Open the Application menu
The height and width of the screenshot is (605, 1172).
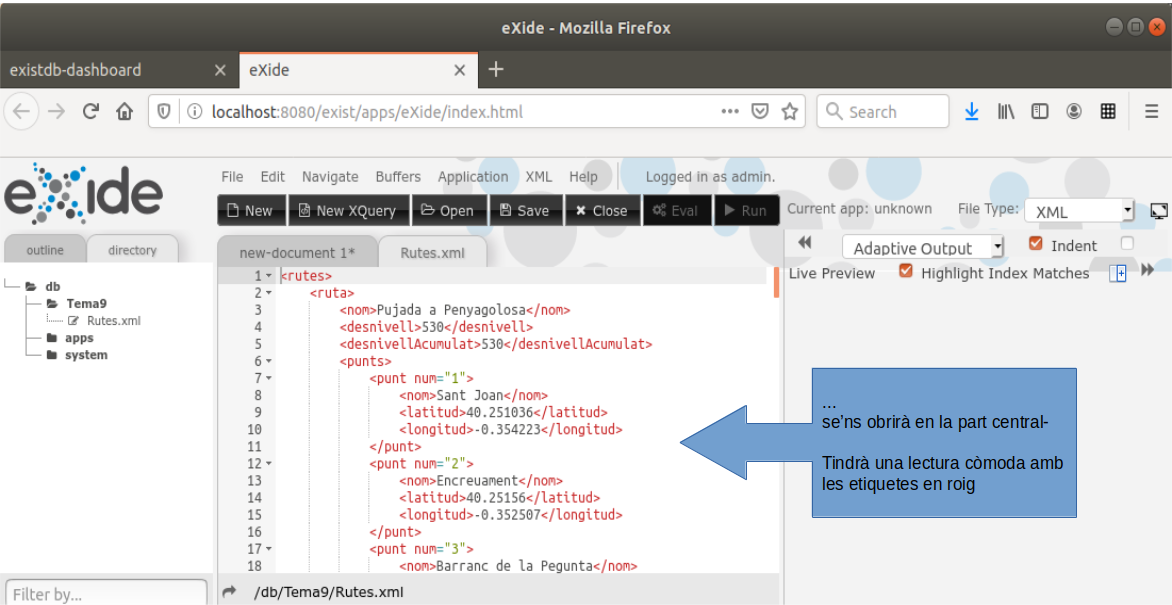click(472, 177)
